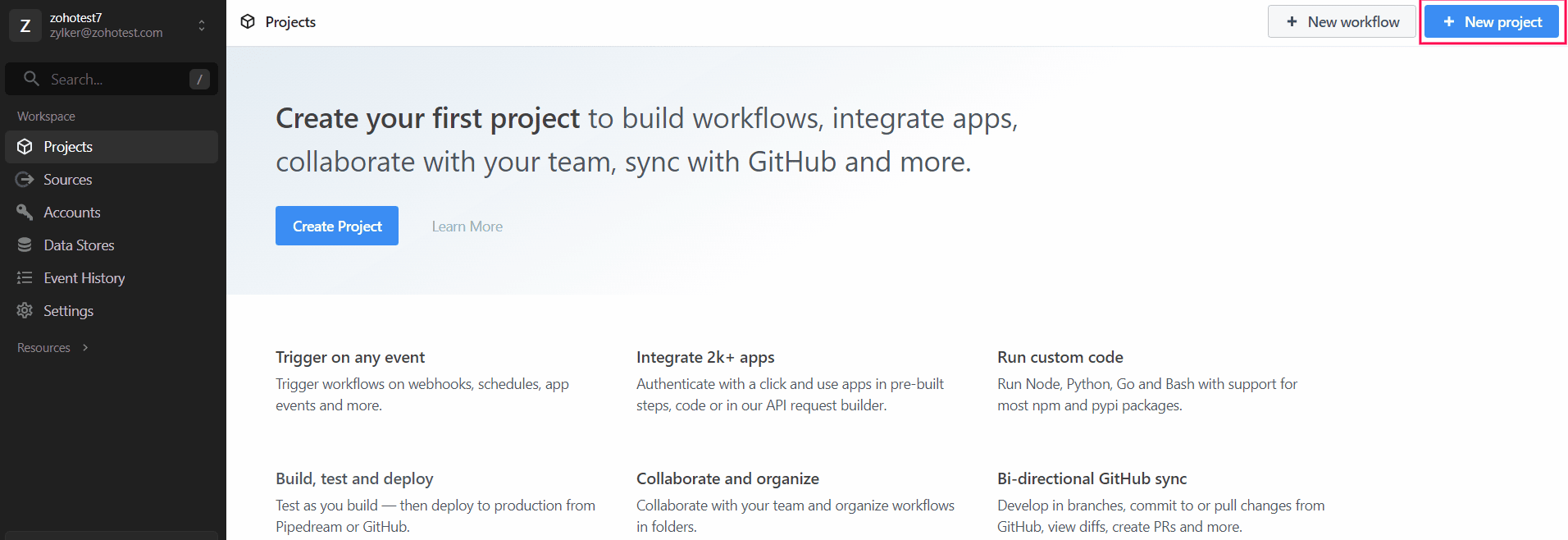The image size is (1568, 540).
Task: Expand the Resources section chevron
Action: coord(85,348)
